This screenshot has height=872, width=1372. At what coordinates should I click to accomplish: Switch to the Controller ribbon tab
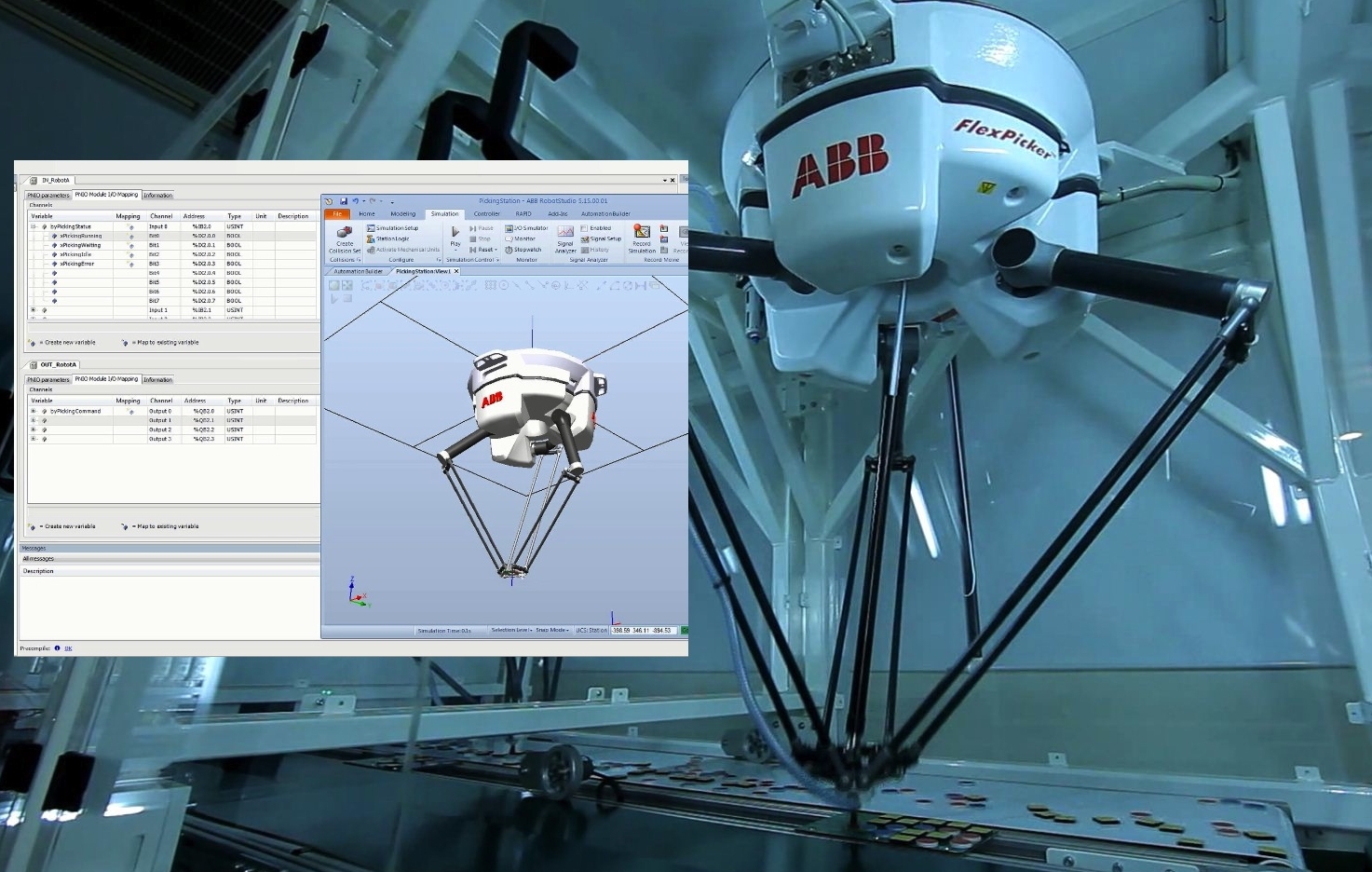click(x=486, y=214)
